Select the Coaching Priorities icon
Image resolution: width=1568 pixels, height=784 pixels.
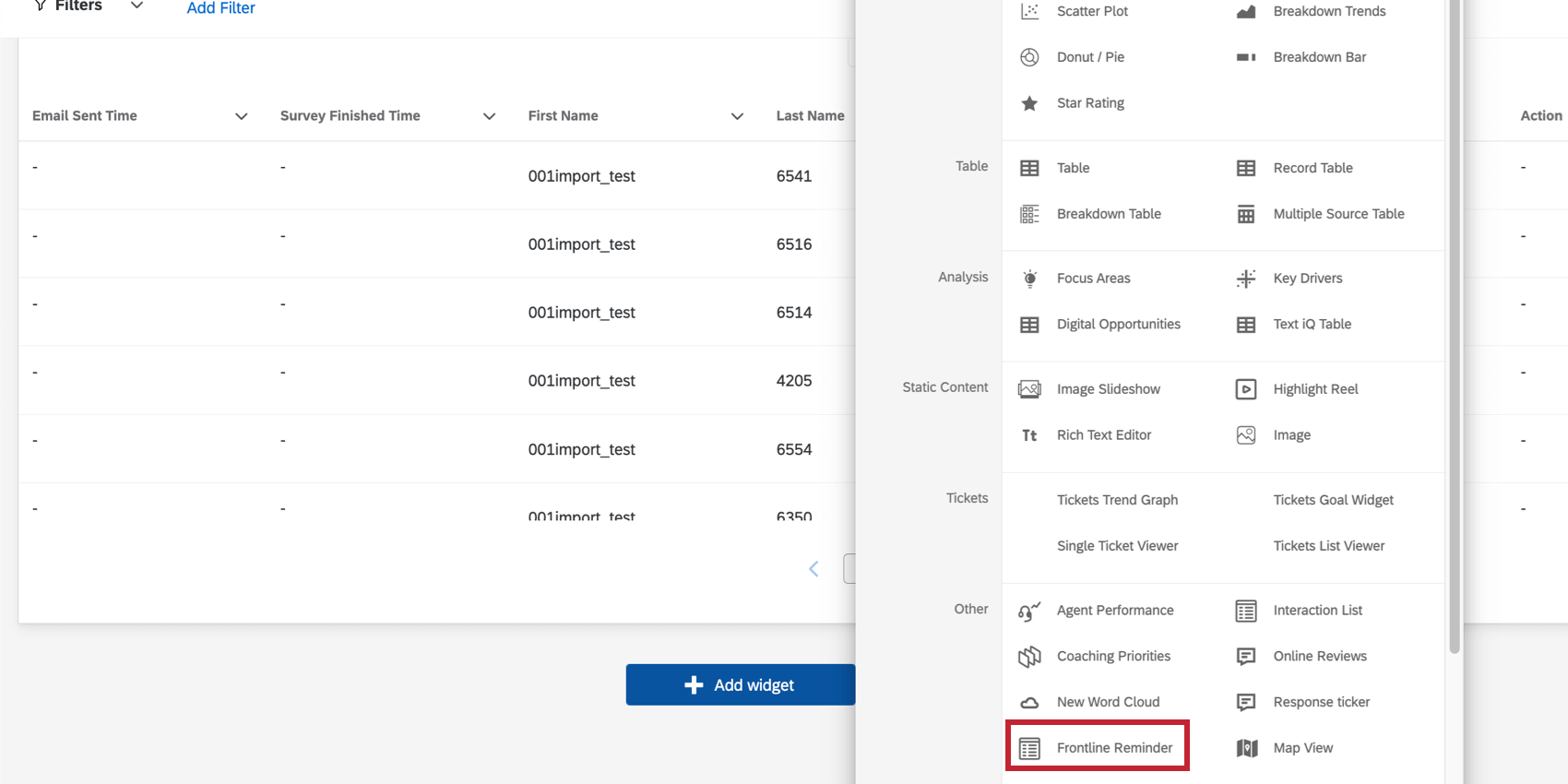[x=1029, y=657]
